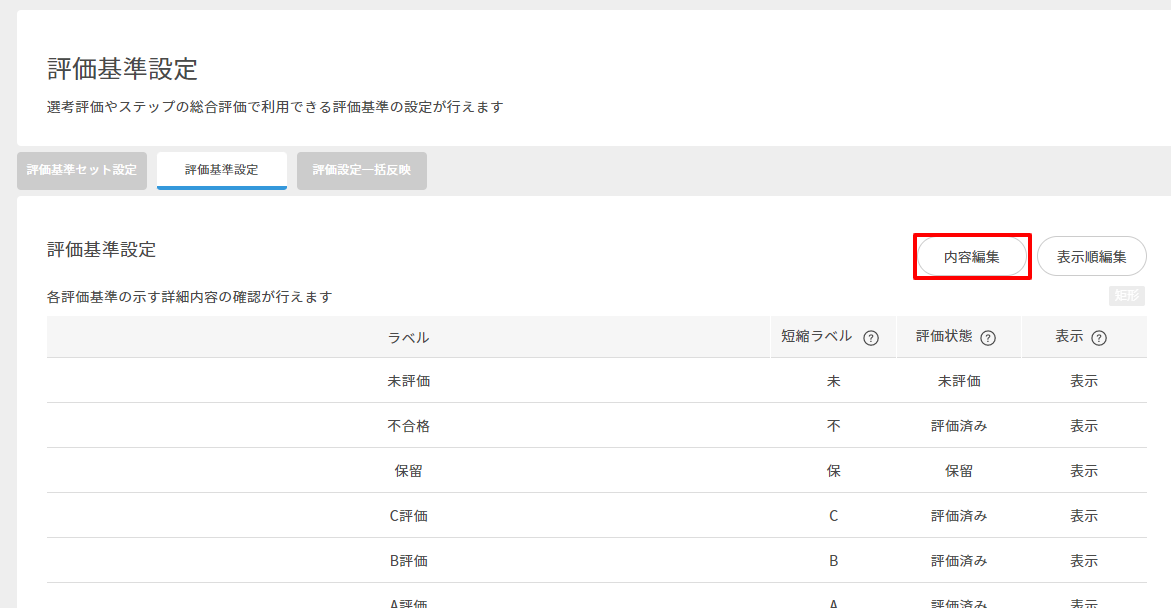Click the 短縮ラベル column header text

816,337
